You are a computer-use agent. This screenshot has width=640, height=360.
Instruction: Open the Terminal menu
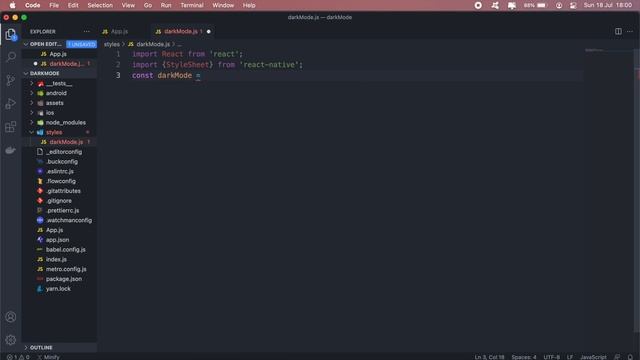192,5
